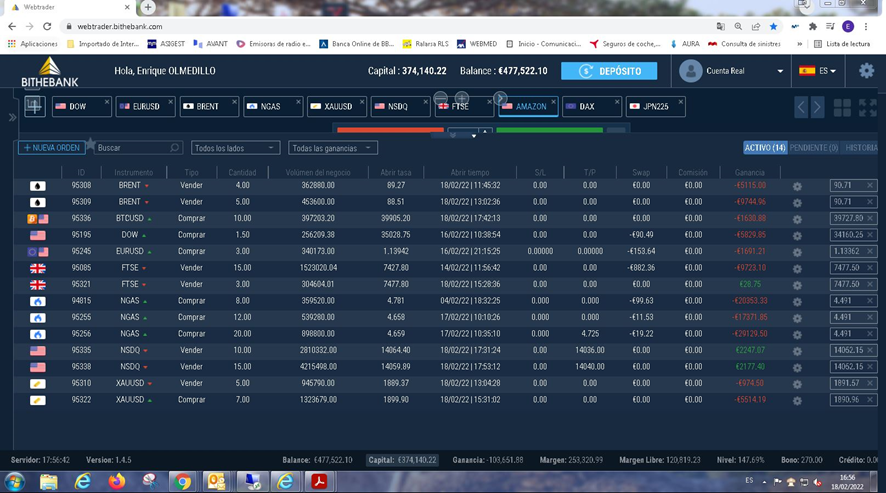Click the DEPÓSITO button

click(609, 71)
